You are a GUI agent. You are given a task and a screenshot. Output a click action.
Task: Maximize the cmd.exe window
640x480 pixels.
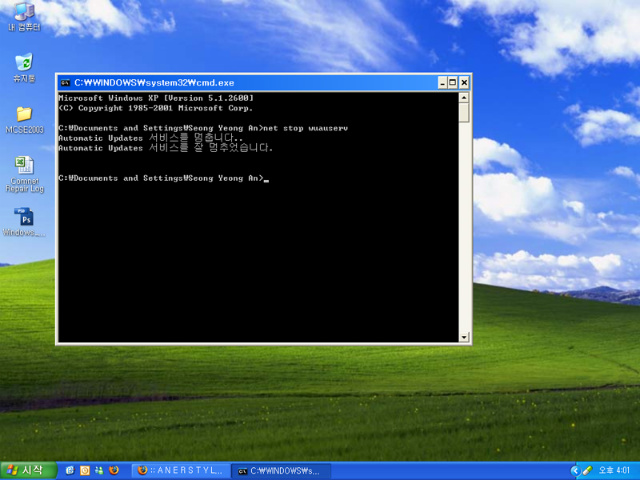pos(453,83)
